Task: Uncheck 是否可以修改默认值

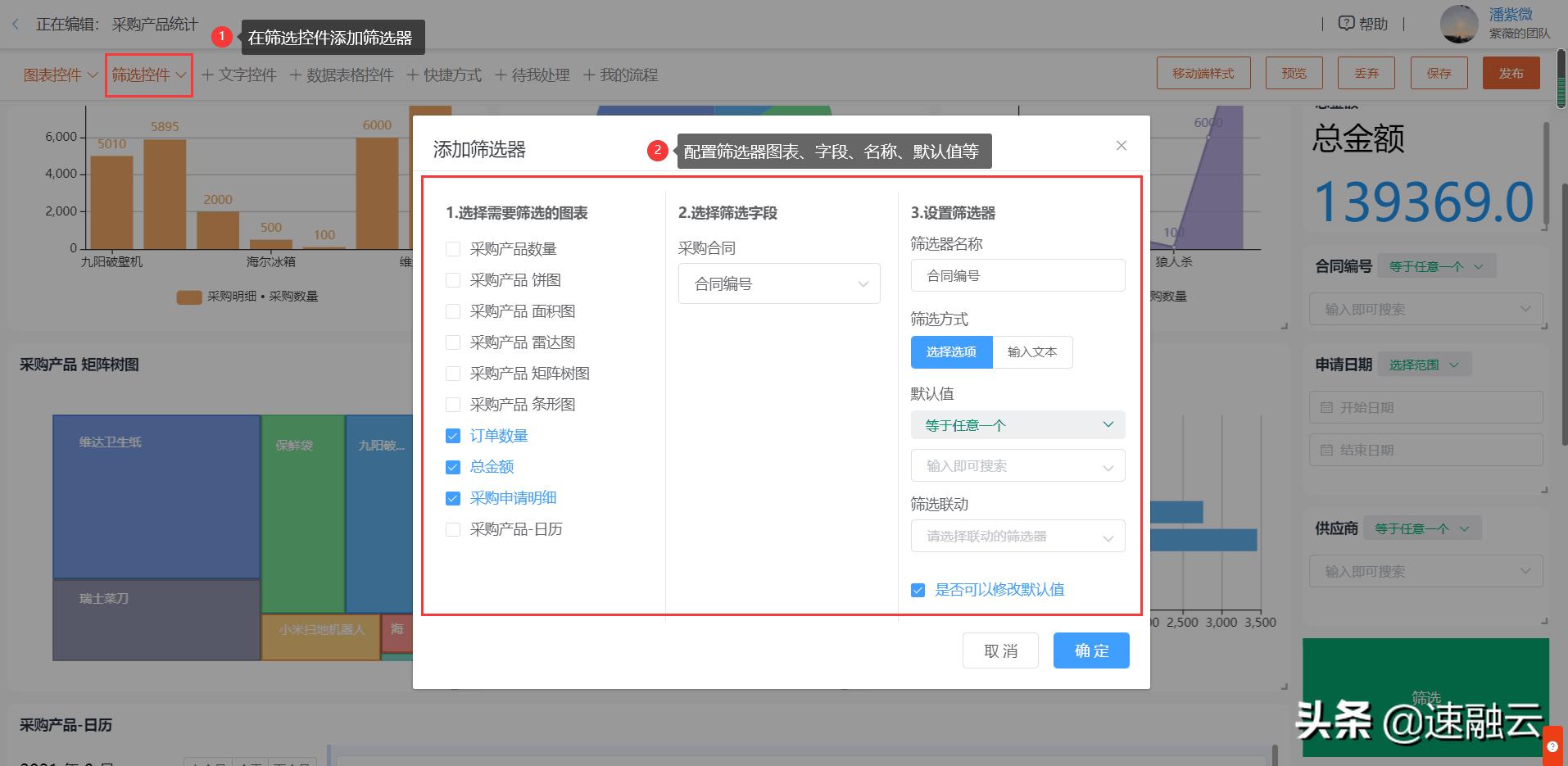Action: point(918,589)
